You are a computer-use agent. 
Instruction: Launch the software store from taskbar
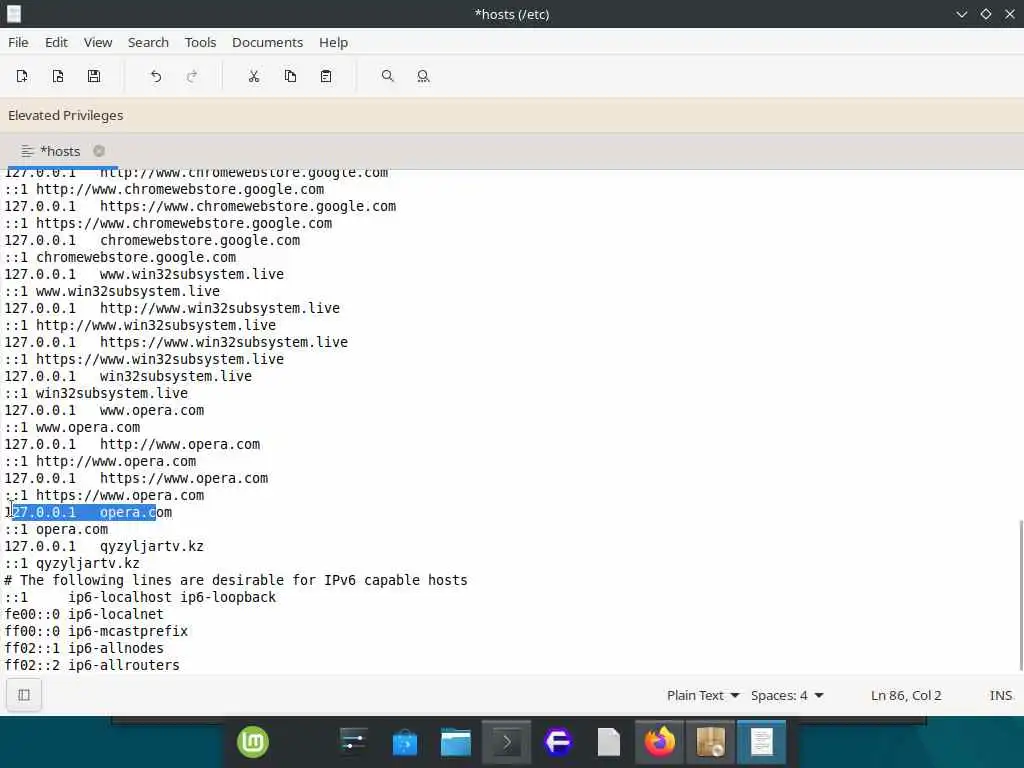pyautogui.click(x=405, y=743)
